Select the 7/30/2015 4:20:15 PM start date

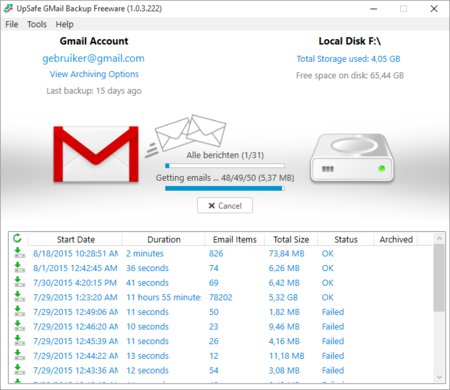pyautogui.click(x=75, y=283)
